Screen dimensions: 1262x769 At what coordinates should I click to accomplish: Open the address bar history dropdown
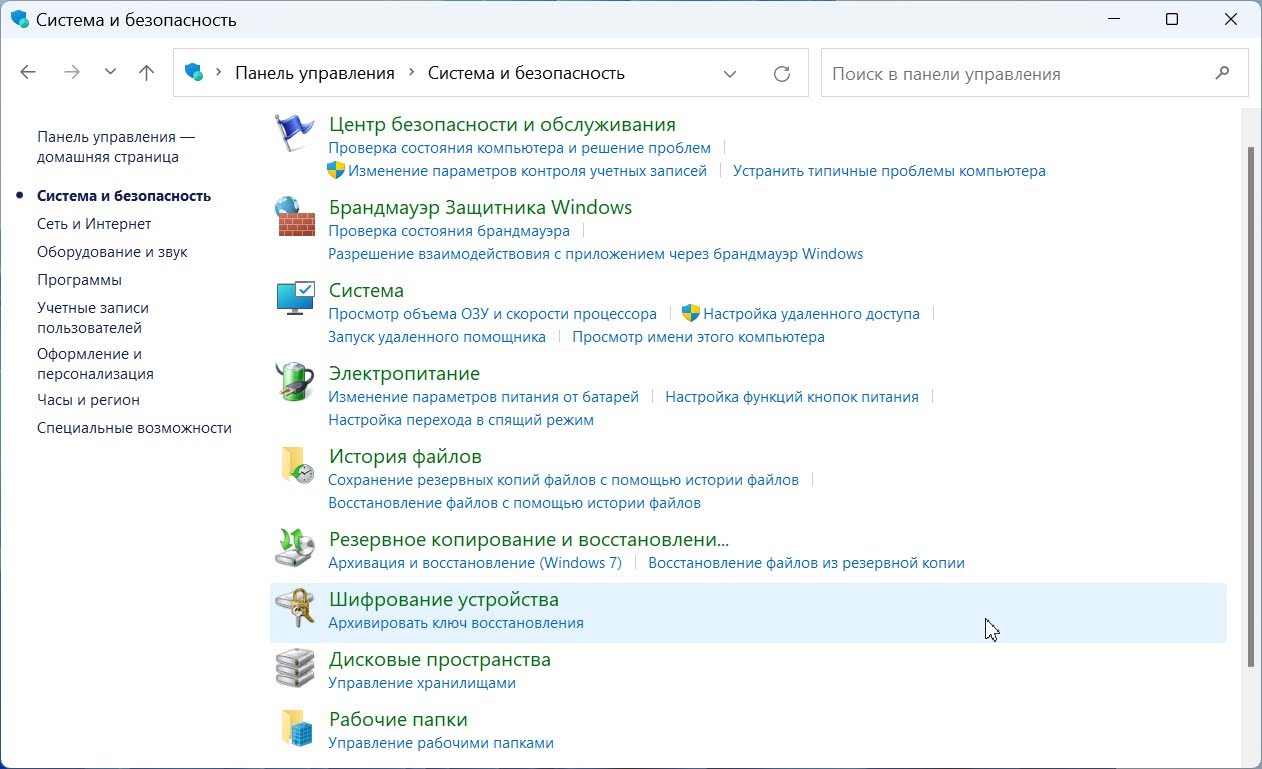point(730,72)
